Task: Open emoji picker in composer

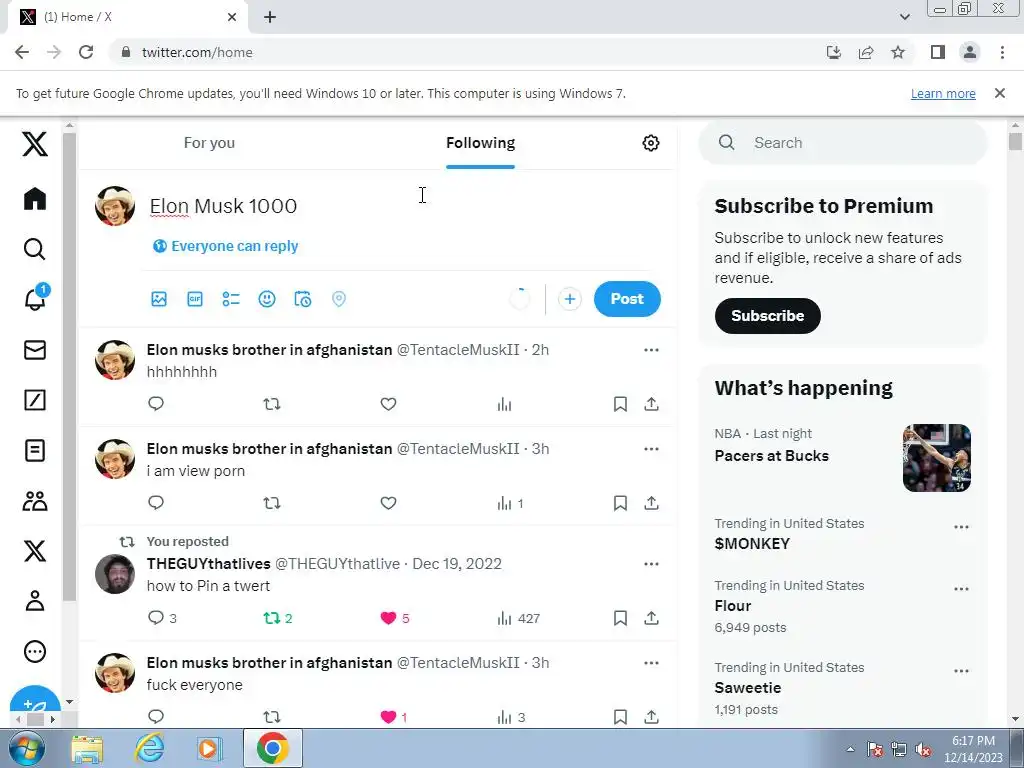Action: [266, 299]
